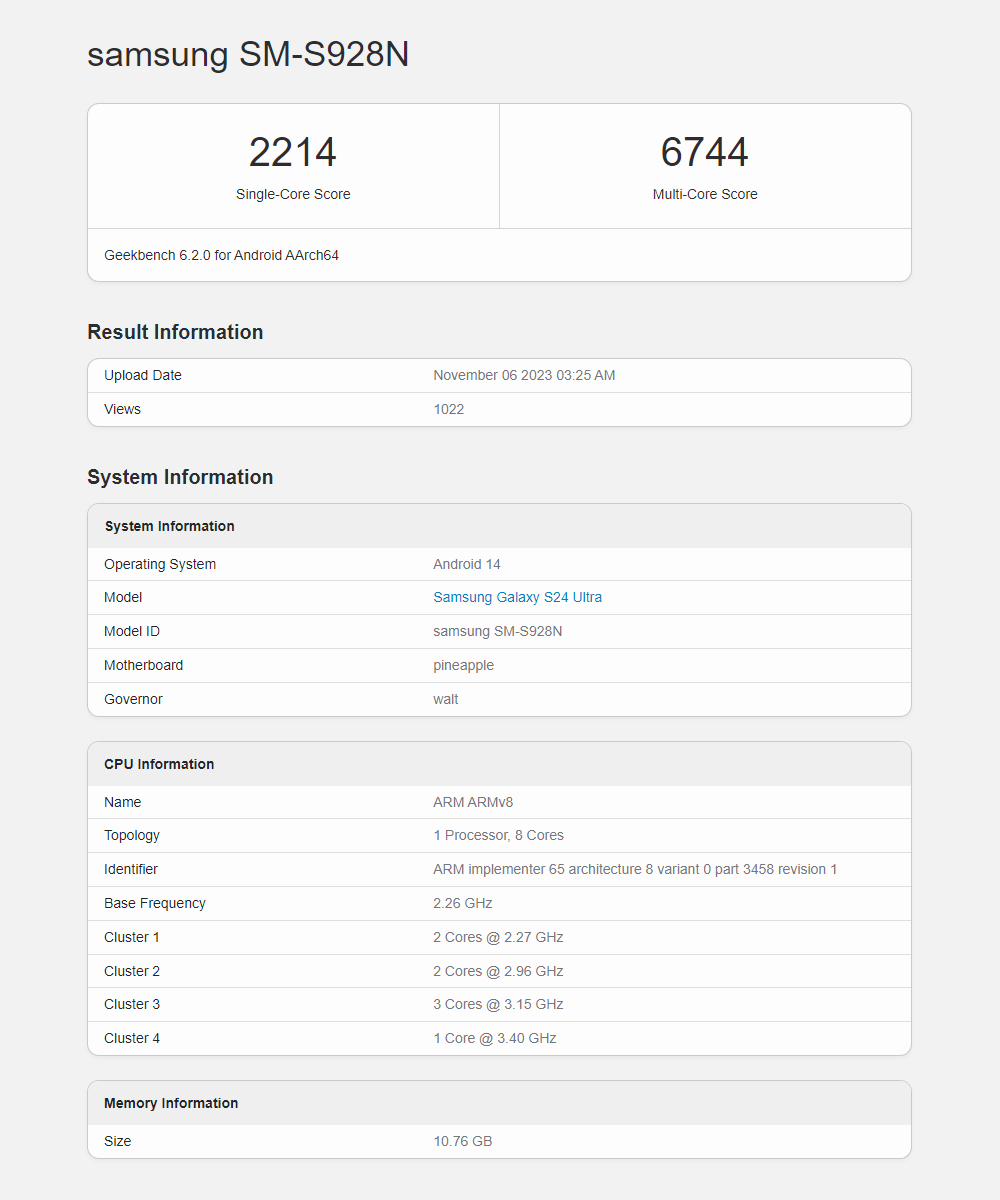The height and width of the screenshot is (1200, 1000).
Task: Select the Operating System label
Action: [x=160, y=564]
